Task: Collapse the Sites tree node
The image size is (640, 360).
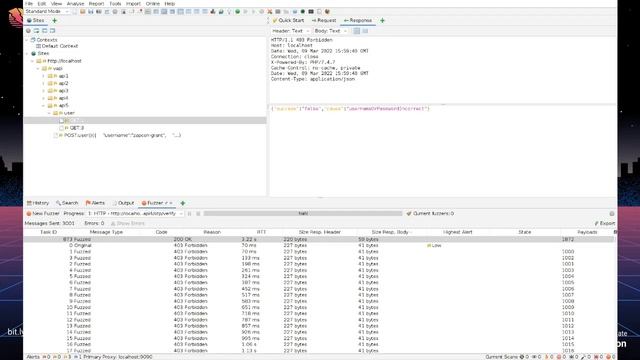Action: click(27, 53)
